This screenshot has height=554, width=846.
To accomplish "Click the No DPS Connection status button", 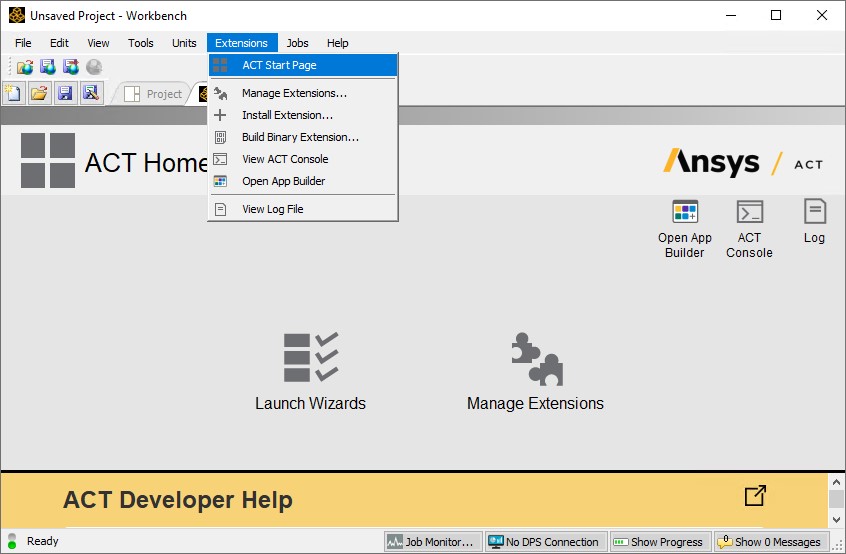I will click(546, 542).
